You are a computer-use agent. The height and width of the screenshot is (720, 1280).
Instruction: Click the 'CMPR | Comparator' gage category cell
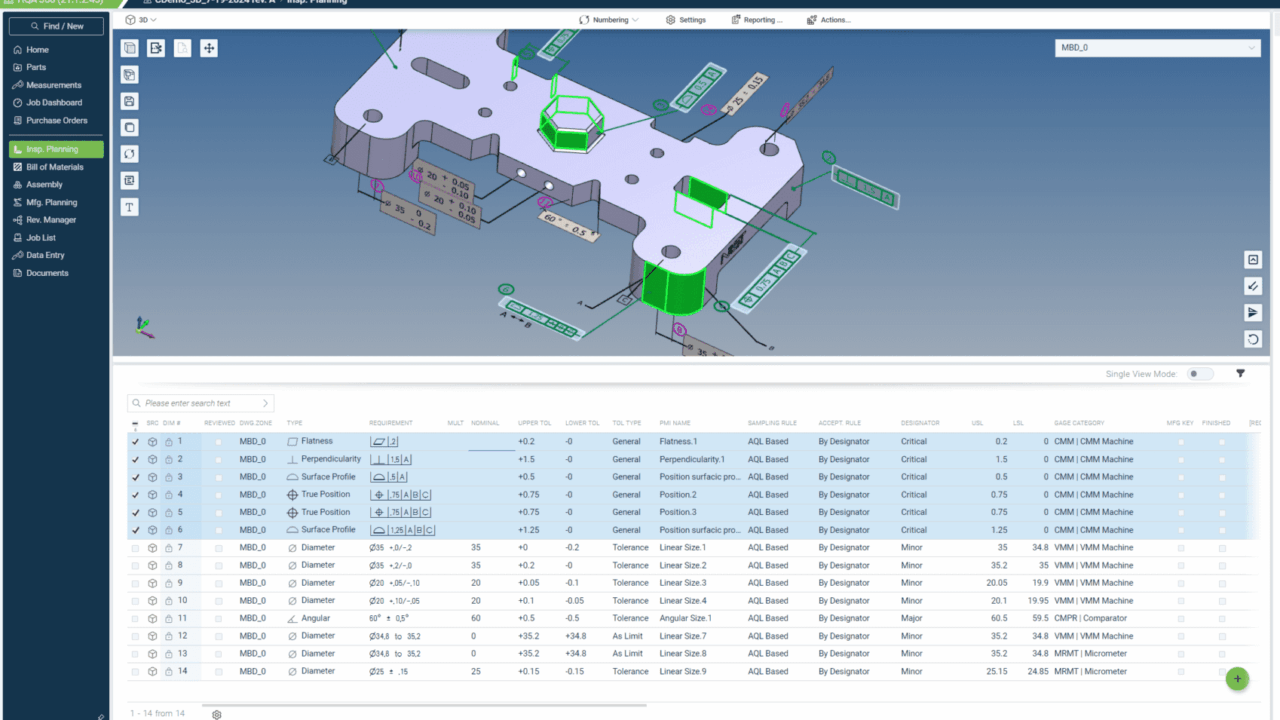(1091, 619)
